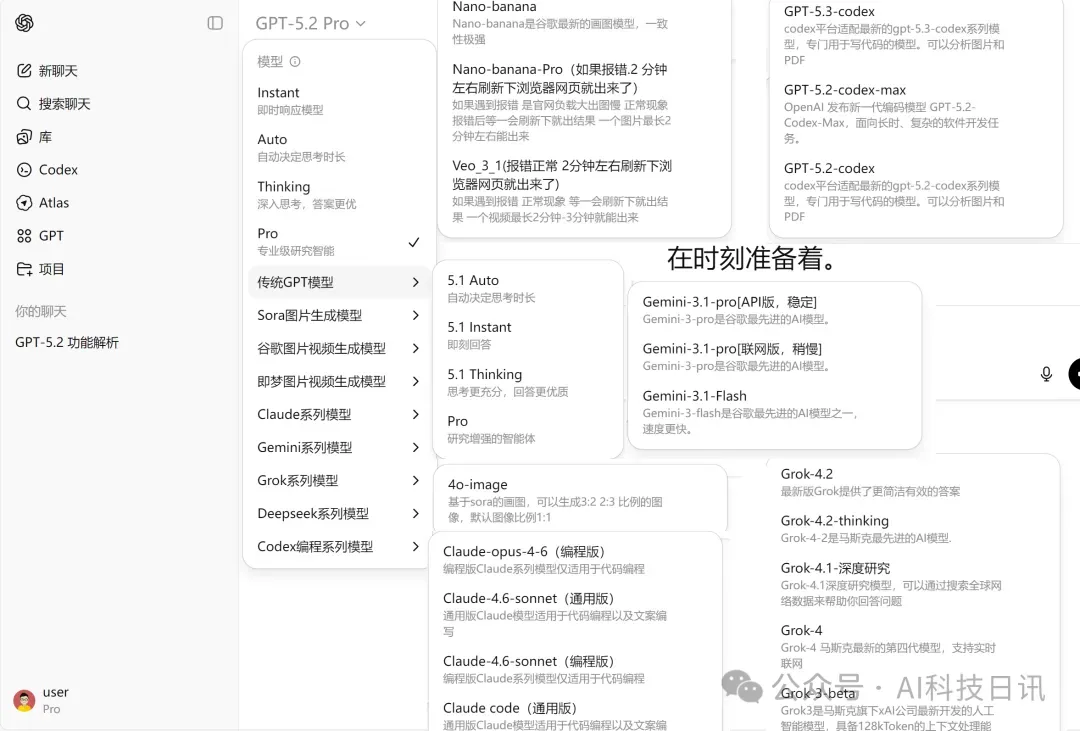Viewport: 1080px width, 731px height.
Task: Expand the 传统GPT模型 submenu arrow
Action: point(415,282)
